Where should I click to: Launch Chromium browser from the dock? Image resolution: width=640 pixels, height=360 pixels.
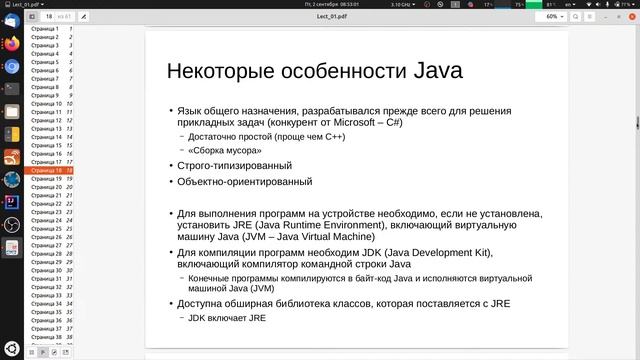tap(12, 67)
